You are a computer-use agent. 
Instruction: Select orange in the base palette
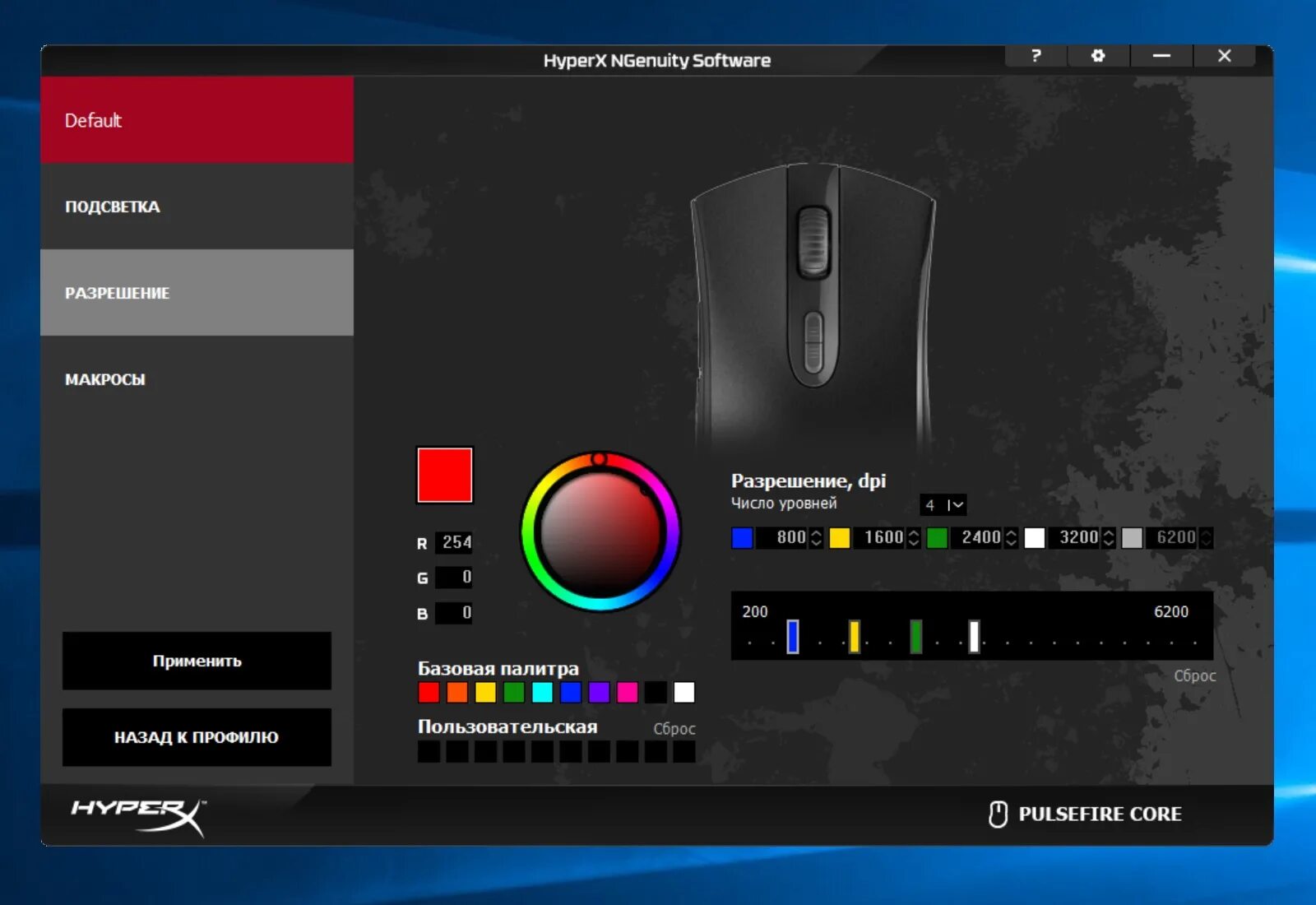coord(457,693)
